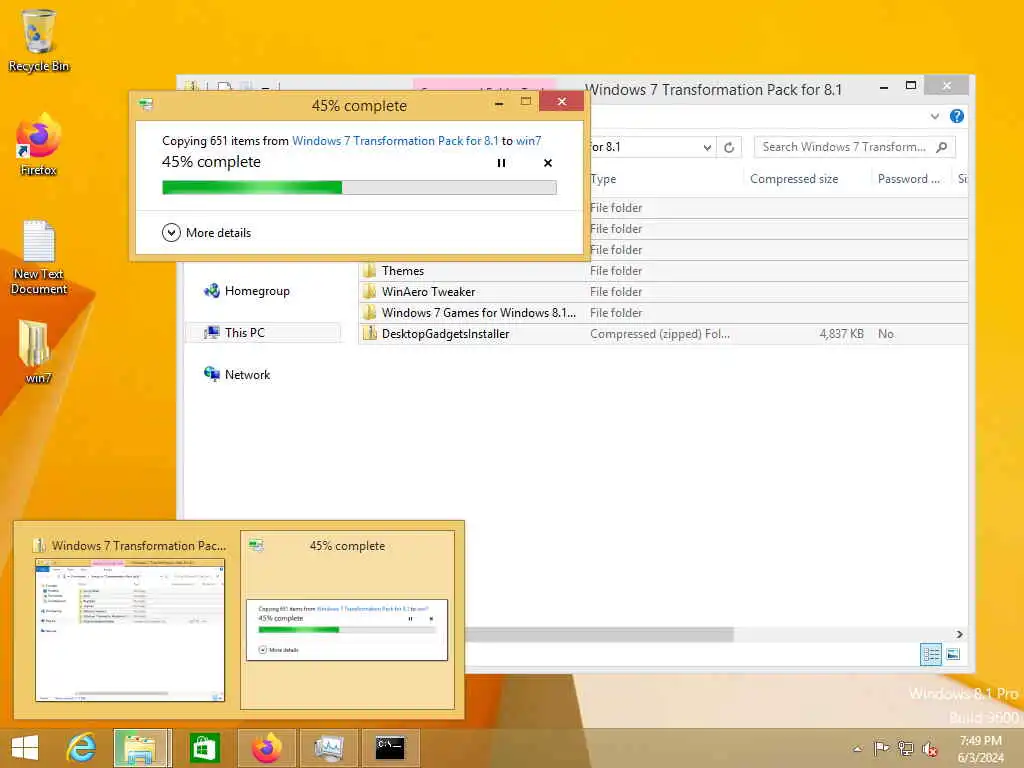Open the address bar history dropdown
This screenshot has height=768, width=1024.
click(707, 148)
